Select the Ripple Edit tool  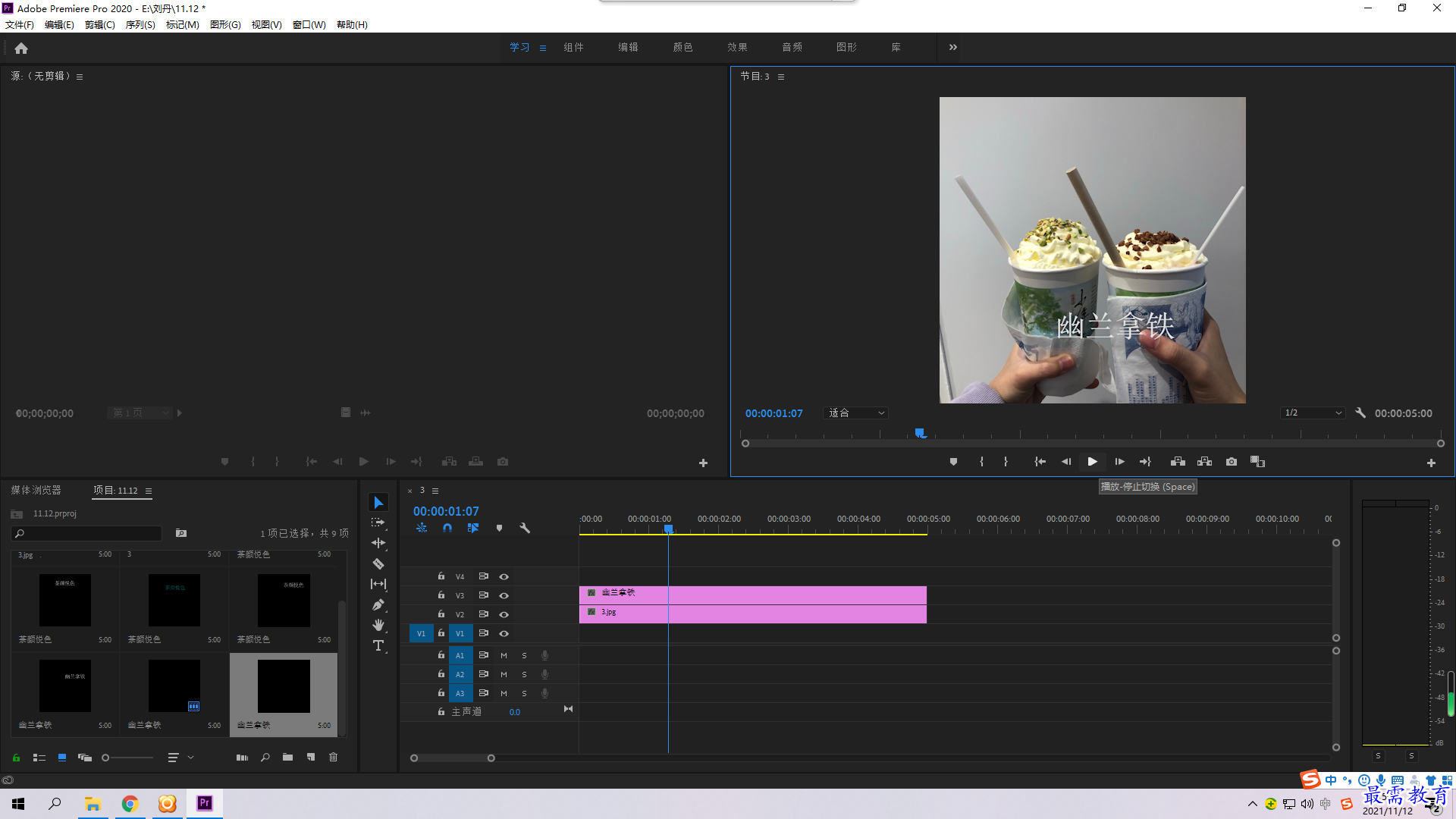pyautogui.click(x=378, y=543)
